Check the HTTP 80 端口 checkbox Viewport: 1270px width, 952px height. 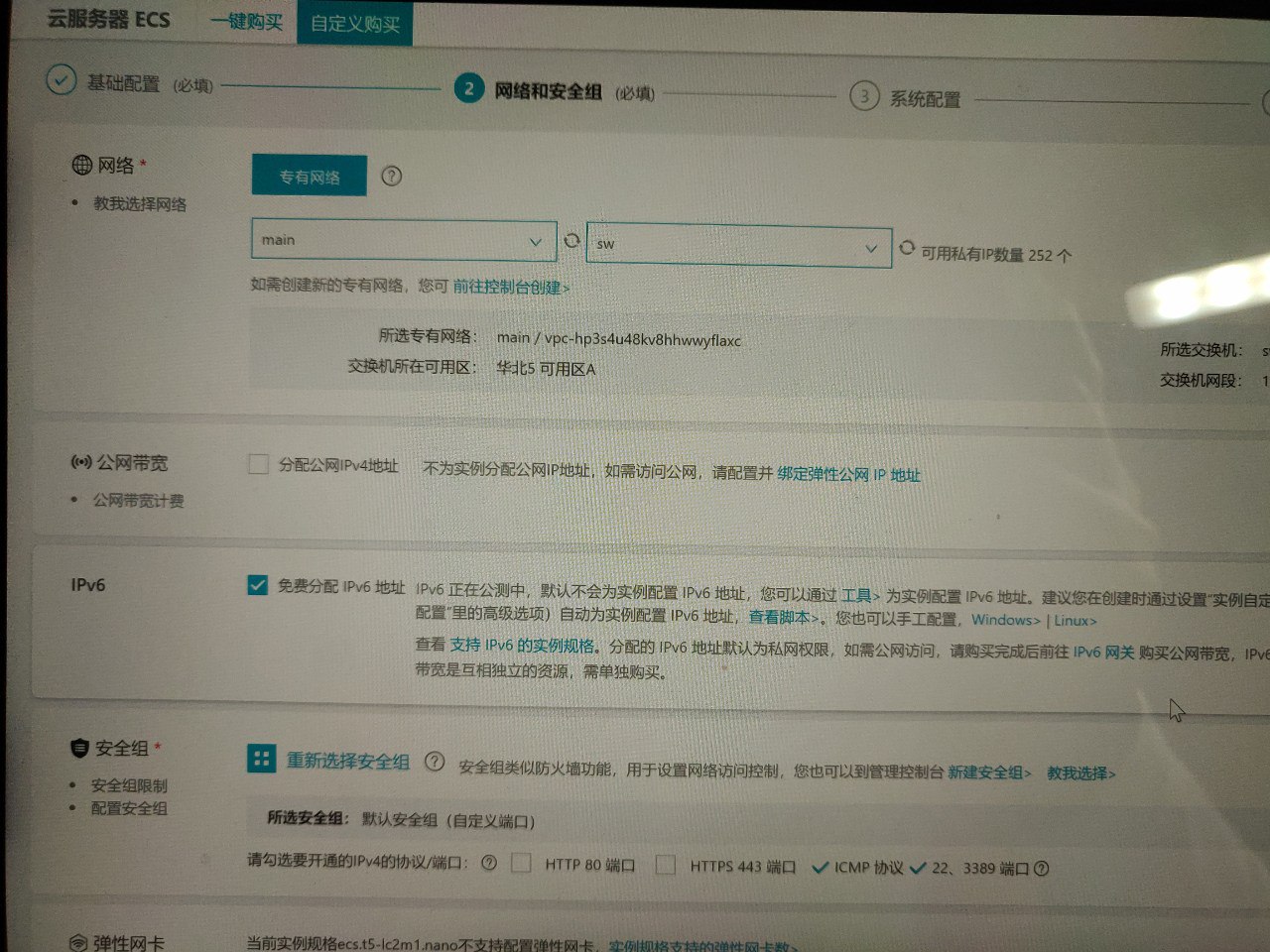521,863
